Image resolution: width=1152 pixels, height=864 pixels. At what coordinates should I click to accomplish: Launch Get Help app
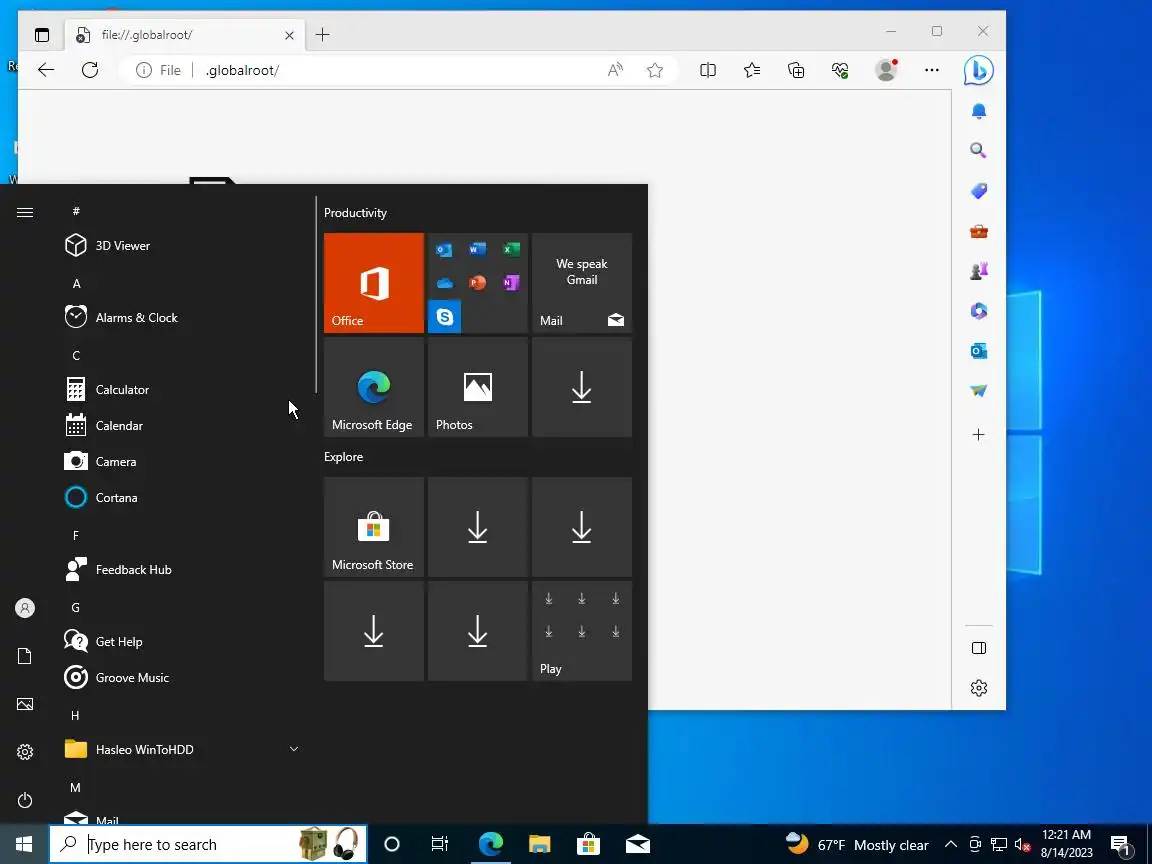(x=180, y=641)
